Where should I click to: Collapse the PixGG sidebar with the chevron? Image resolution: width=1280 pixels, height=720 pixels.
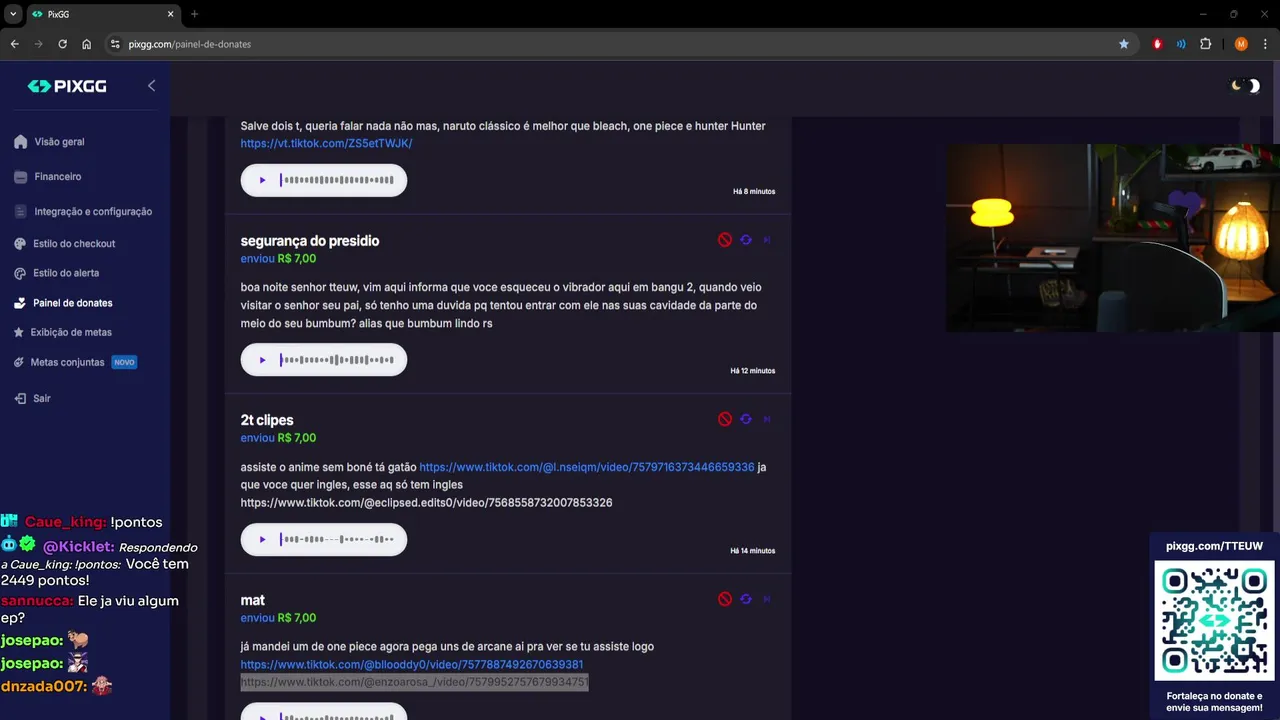tap(152, 86)
